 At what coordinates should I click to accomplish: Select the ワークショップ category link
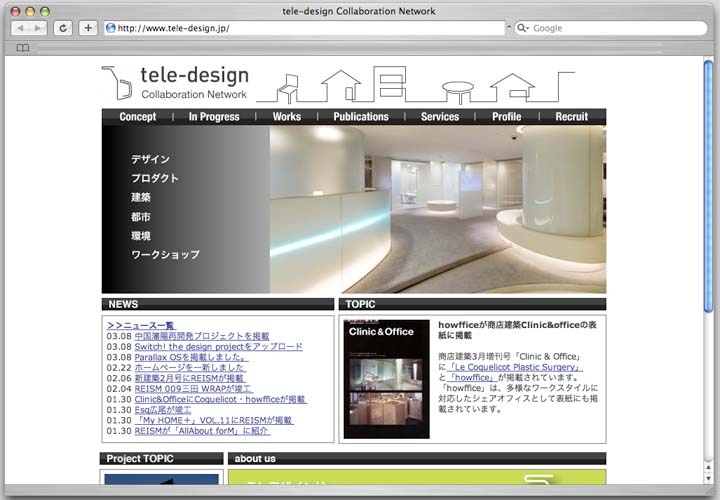[165, 255]
